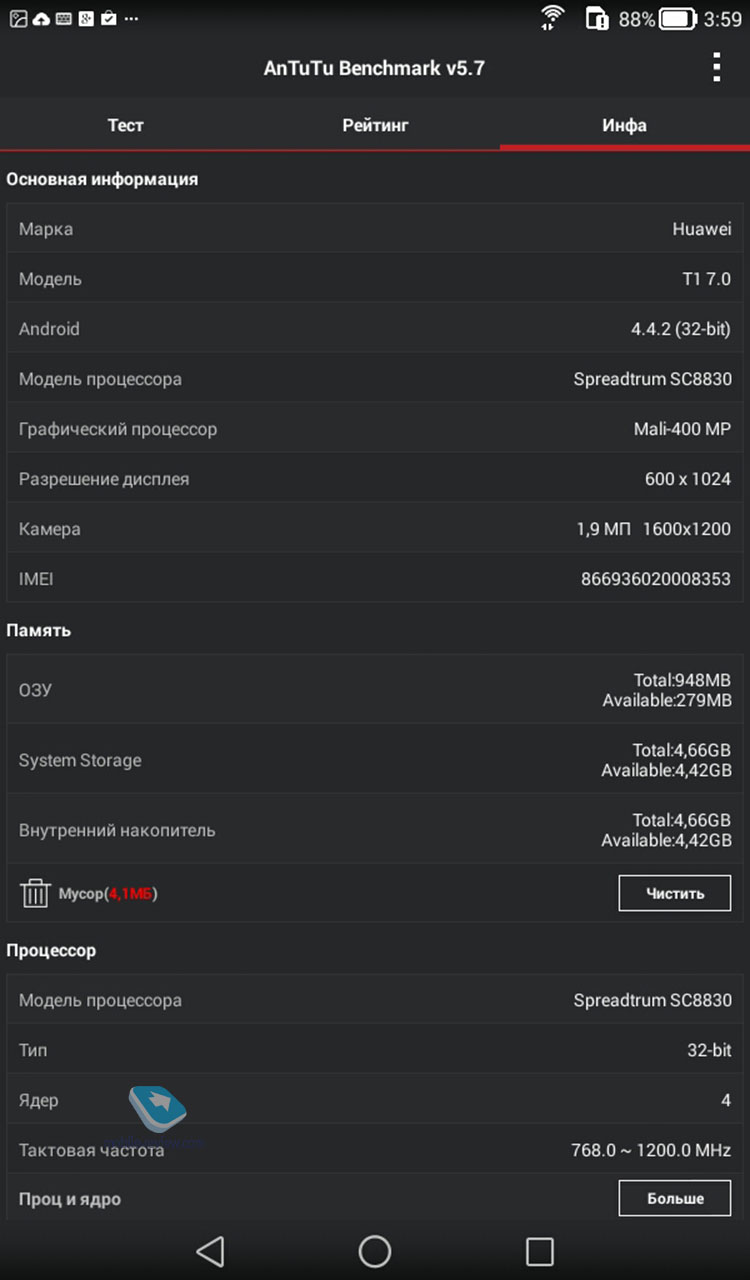Click the Больше button

(x=675, y=1198)
